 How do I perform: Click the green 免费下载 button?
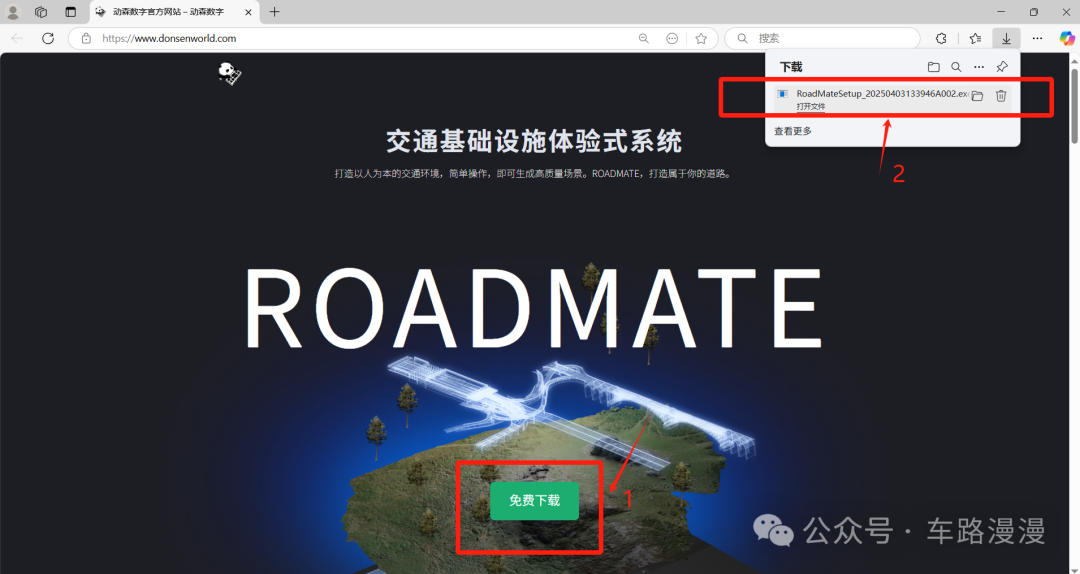coord(534,501)
